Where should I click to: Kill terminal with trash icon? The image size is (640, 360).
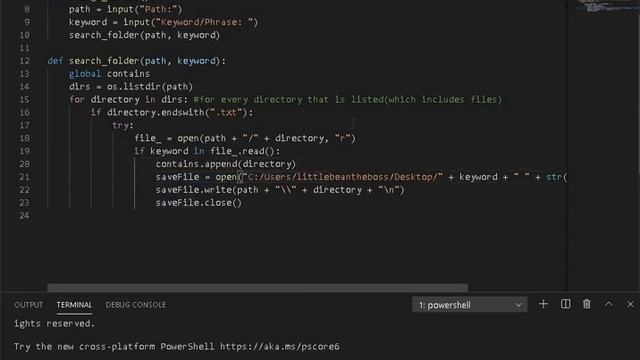click(587, 304)
